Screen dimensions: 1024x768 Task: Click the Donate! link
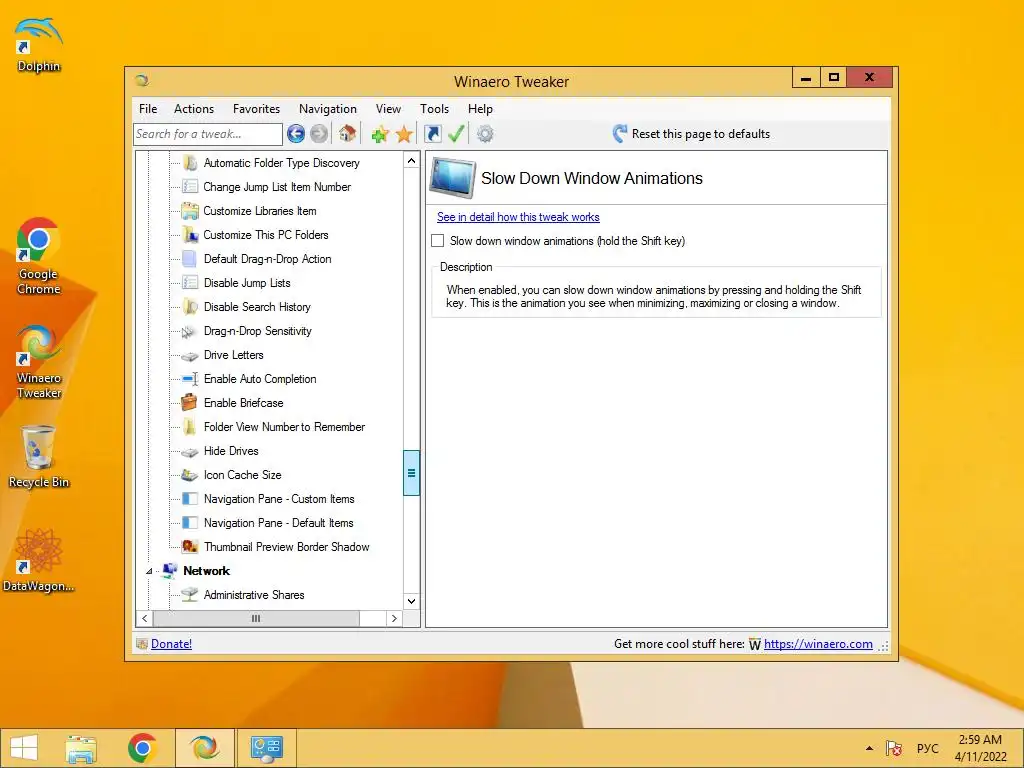point(171,644)
